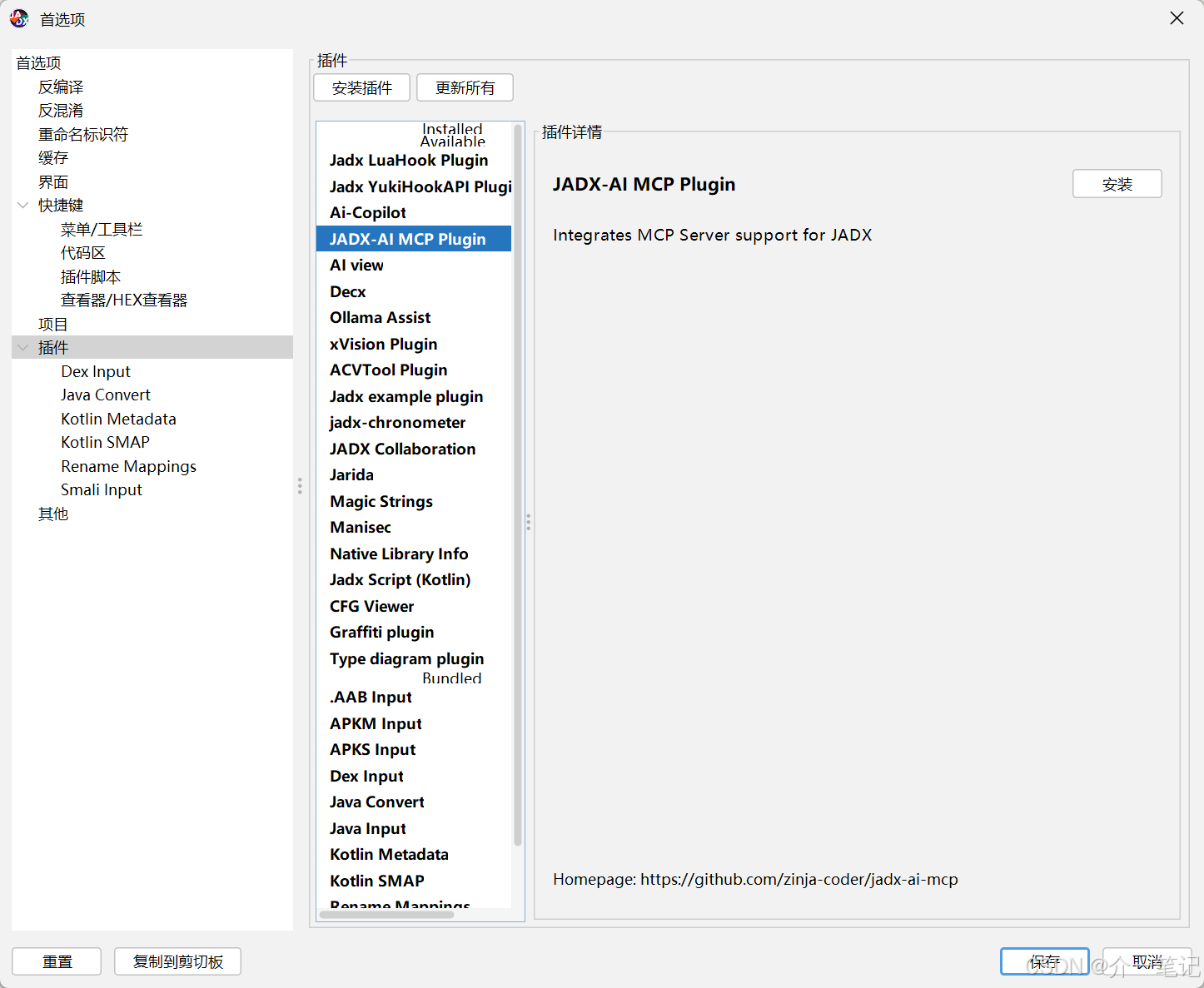Select Jadx Script (Kotlin) plugin

point(414,579)
